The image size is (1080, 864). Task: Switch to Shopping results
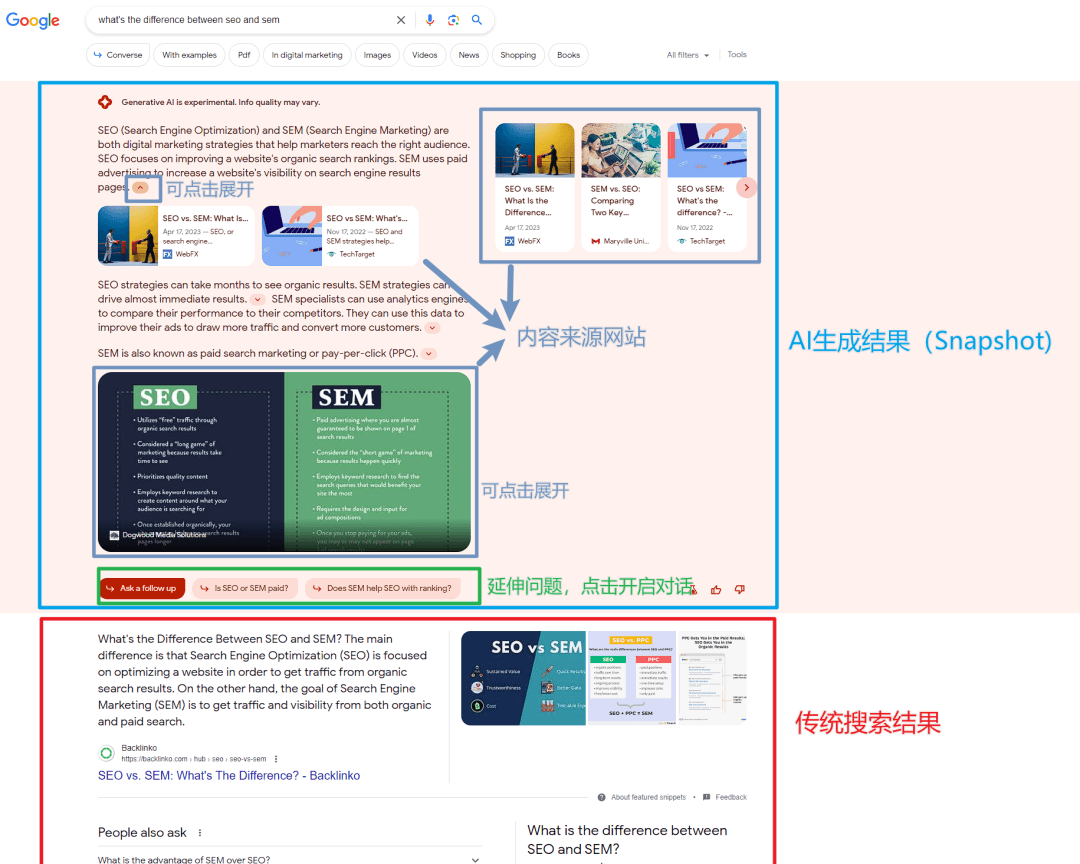[x=518, y=55]
